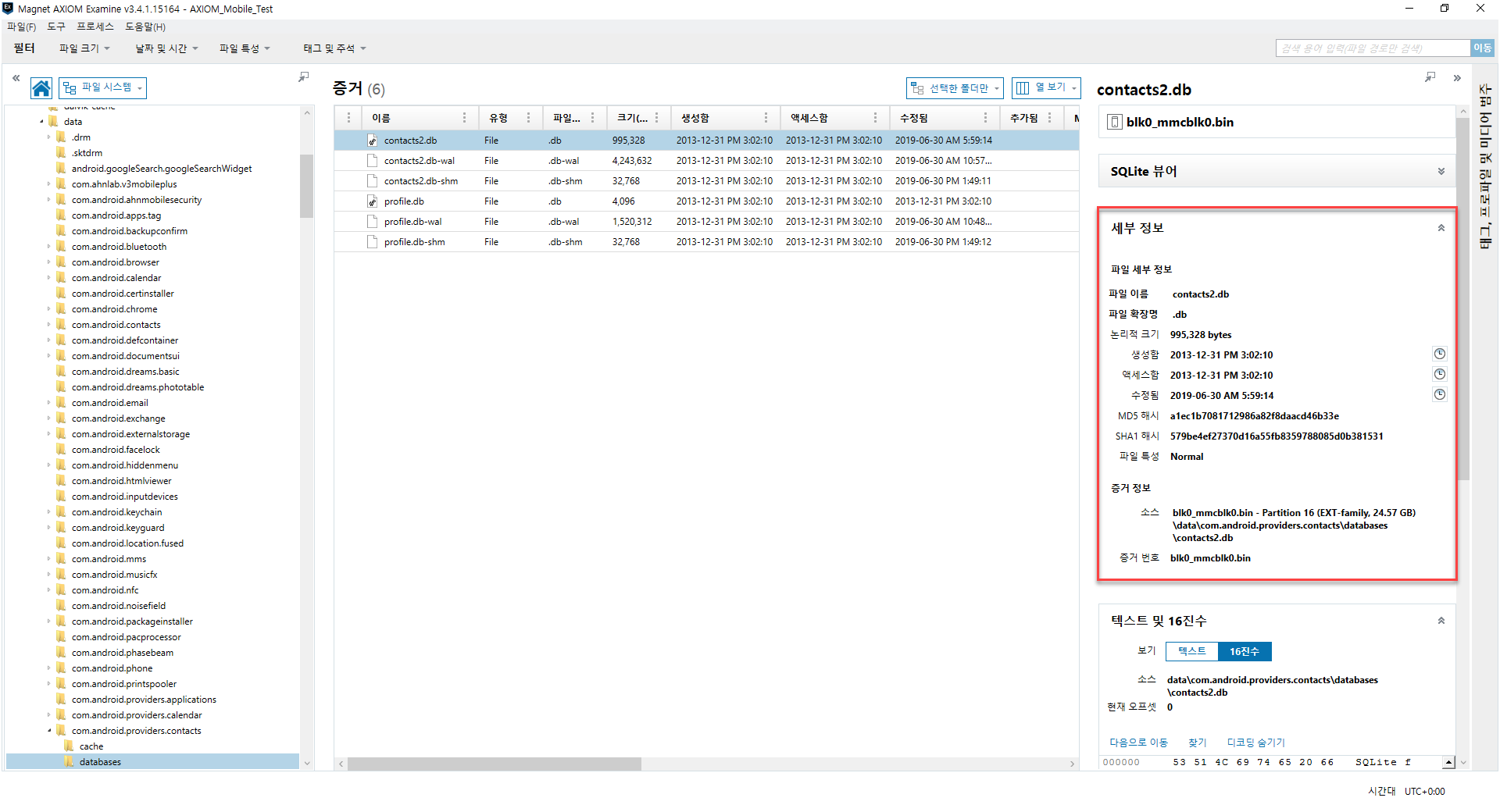Open the file system view dropdown

[x=103, y=87]
